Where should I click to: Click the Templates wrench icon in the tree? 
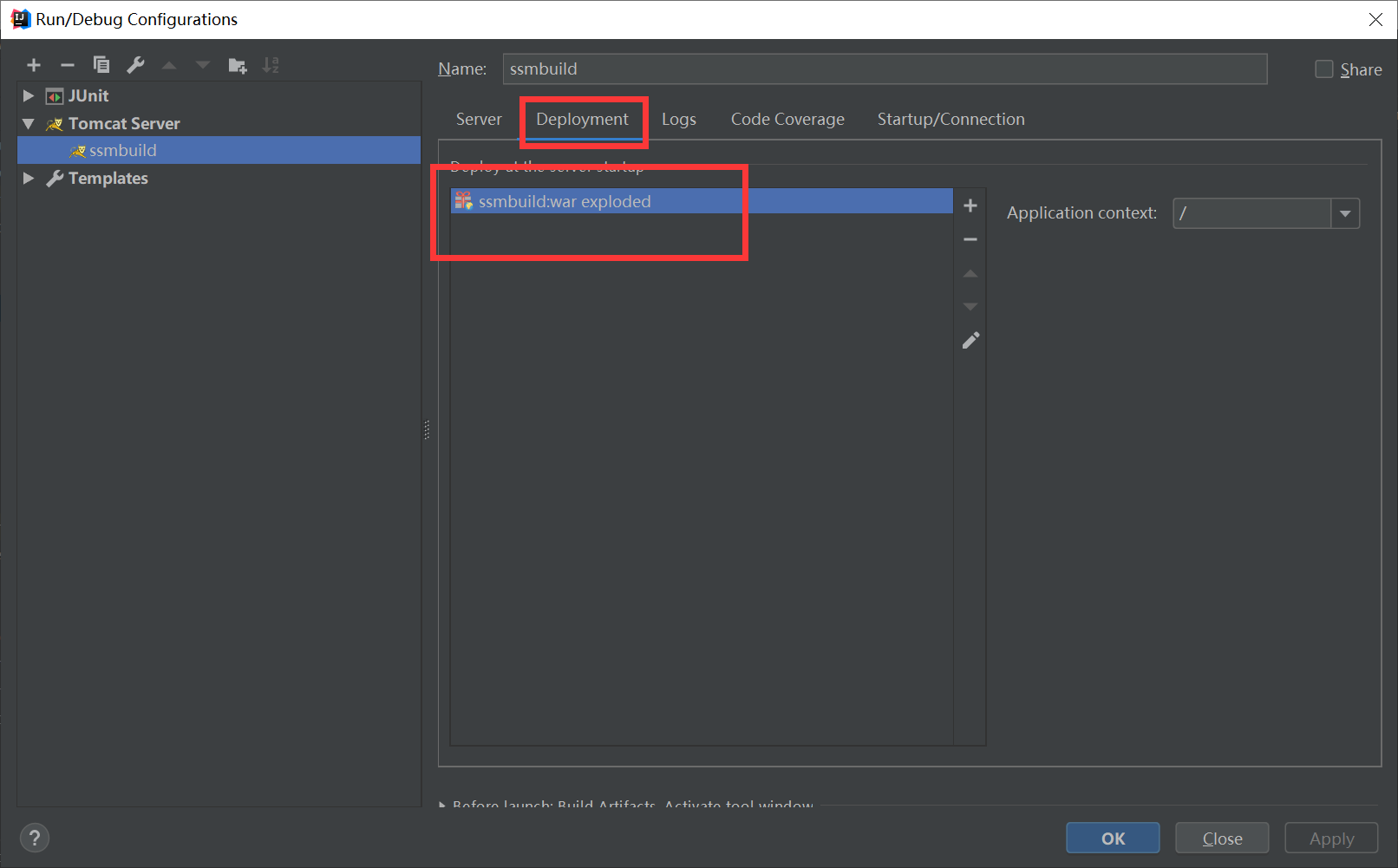(x=55, y=179)
